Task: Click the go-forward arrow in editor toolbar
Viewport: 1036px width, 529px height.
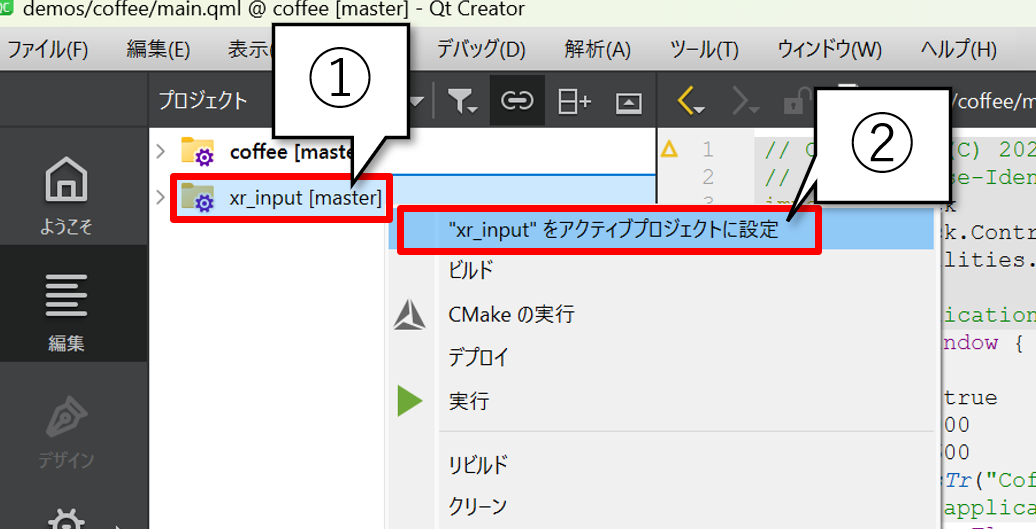Action: (745, 100)
